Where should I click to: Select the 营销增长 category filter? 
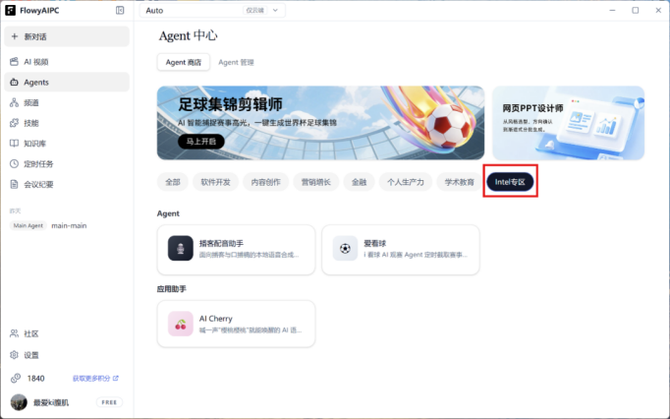[x=316, y=182]
